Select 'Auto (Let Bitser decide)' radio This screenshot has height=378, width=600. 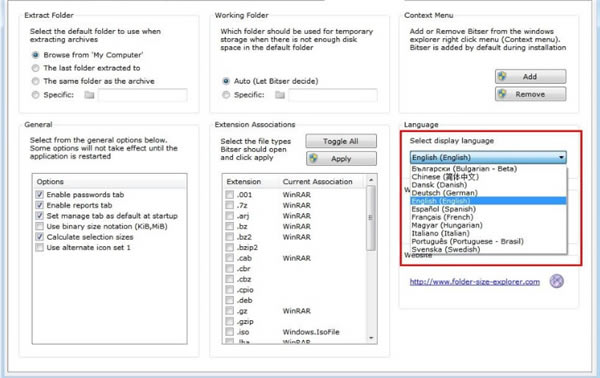pos(226,81)
